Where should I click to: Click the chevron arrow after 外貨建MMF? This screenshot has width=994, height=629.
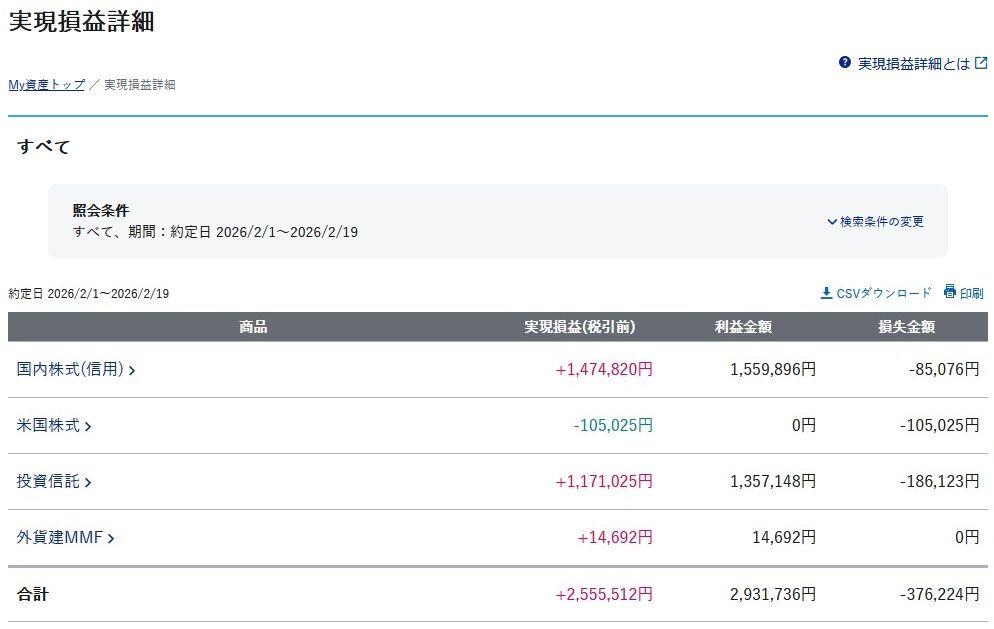(111, 538)
